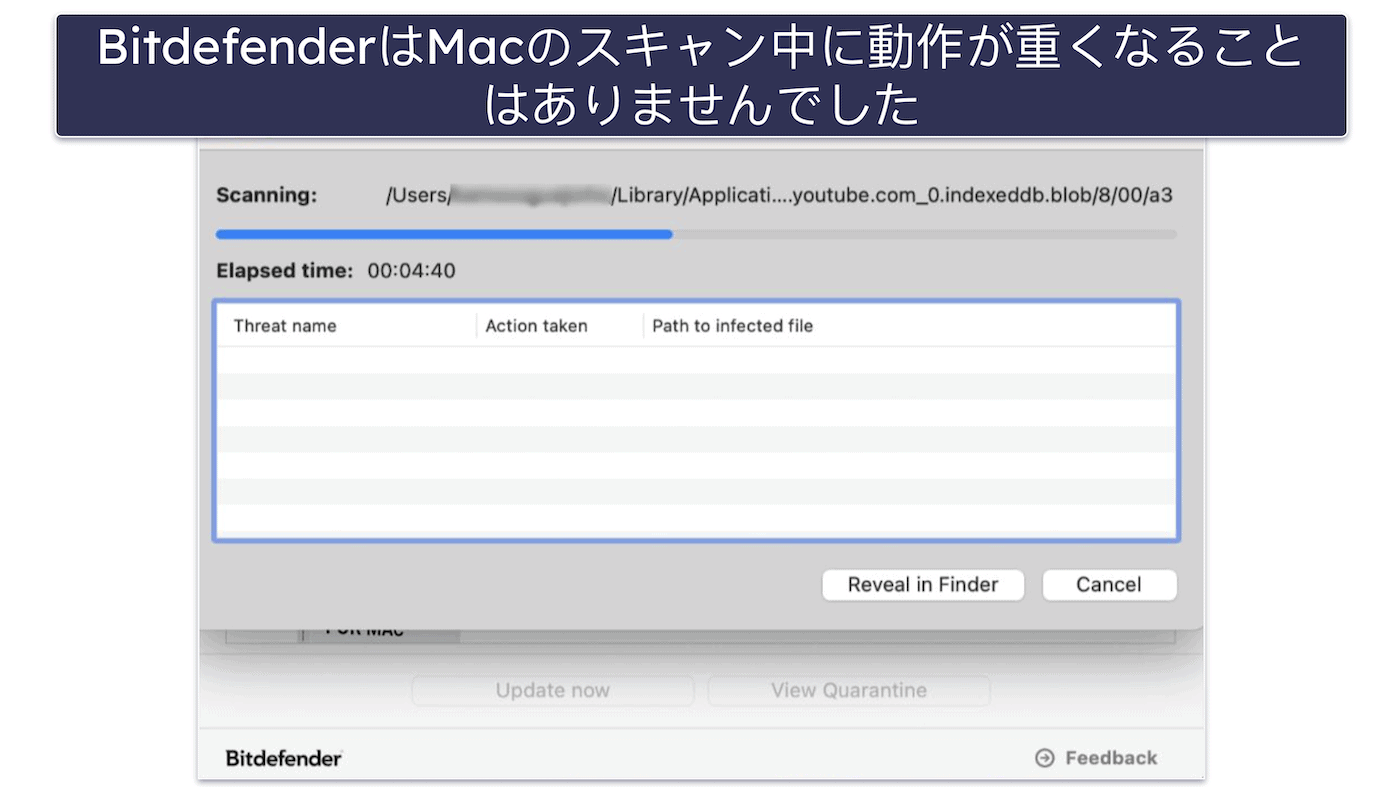Click the Elapsed time: label
Screen dimensions: 1400x787
(x=284, y=271)
